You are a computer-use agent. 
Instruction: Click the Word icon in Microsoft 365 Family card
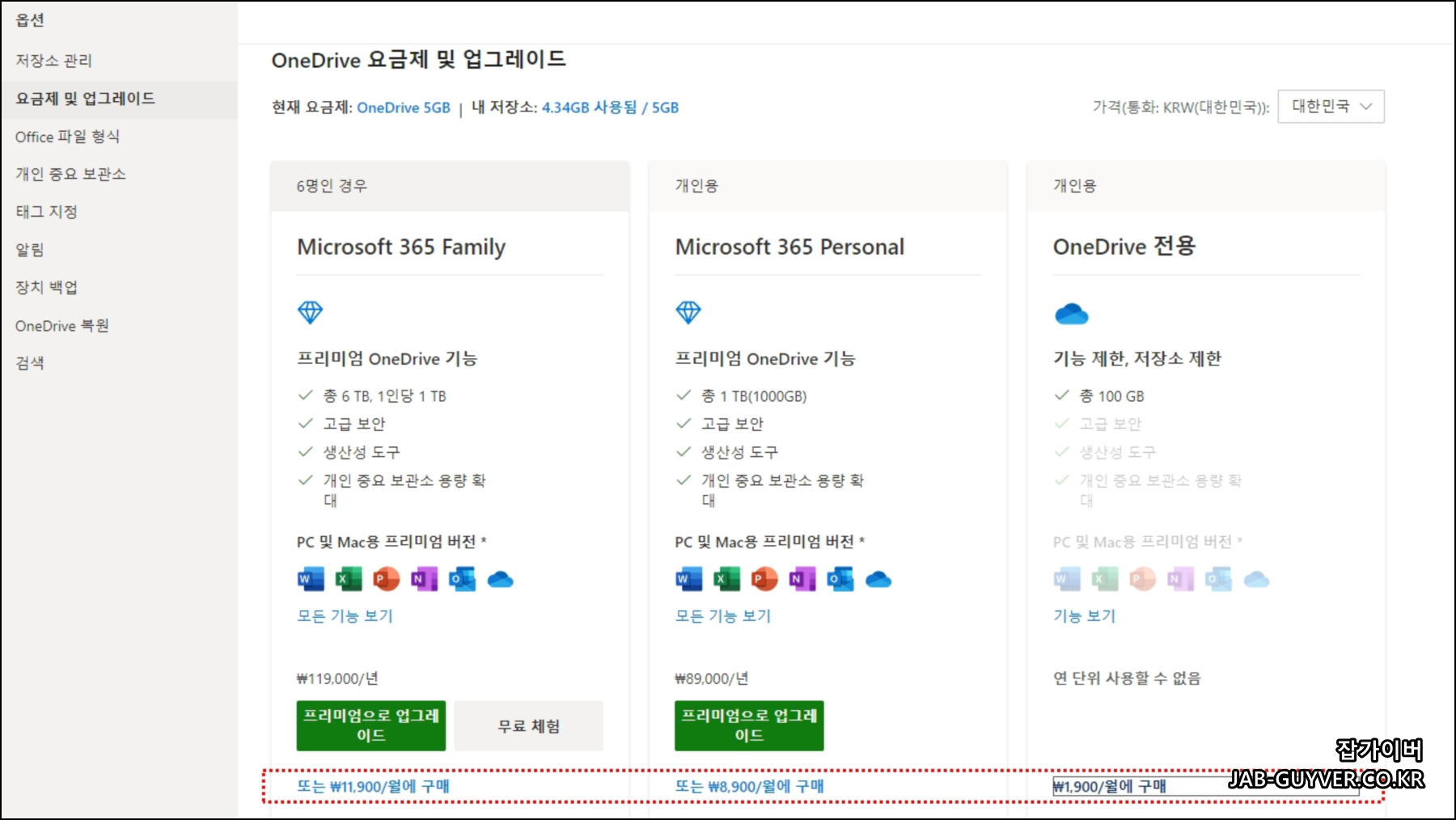tap(311, 579)
